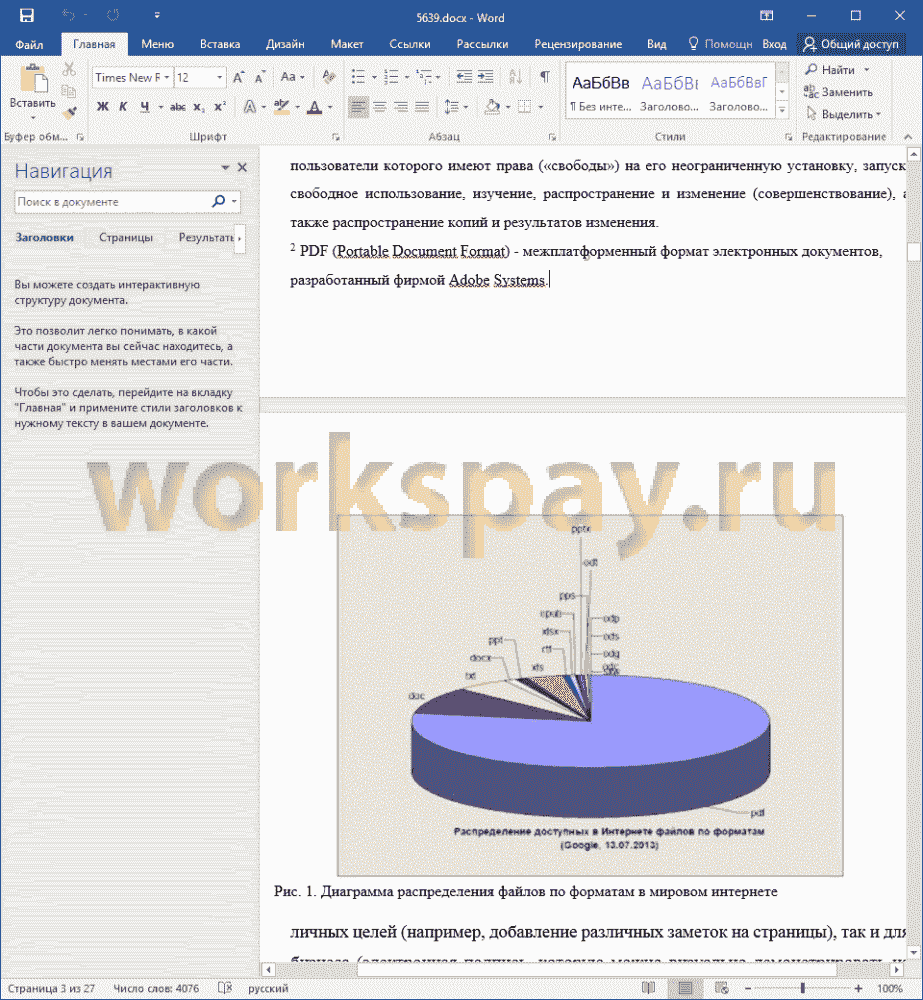Click the Общий доступ share button
Screen dimensions: 923x1000
[x=851, y=44]
